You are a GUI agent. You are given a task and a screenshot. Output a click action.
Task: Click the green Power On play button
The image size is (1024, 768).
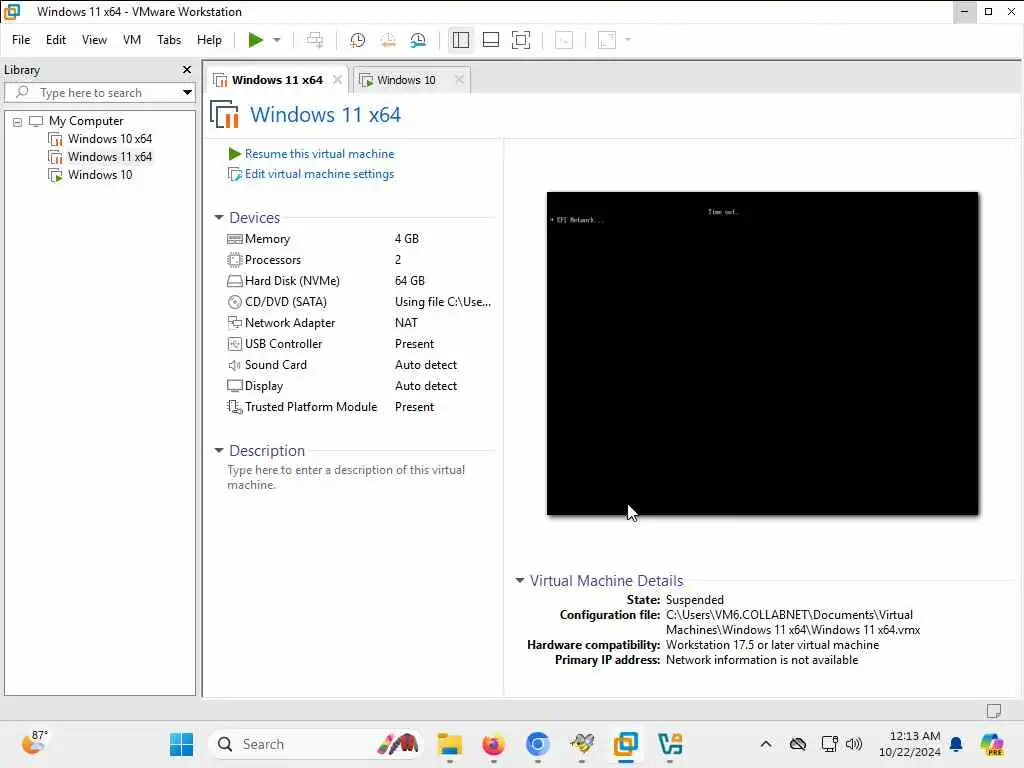pyautogui.click(x=255, y=40)
